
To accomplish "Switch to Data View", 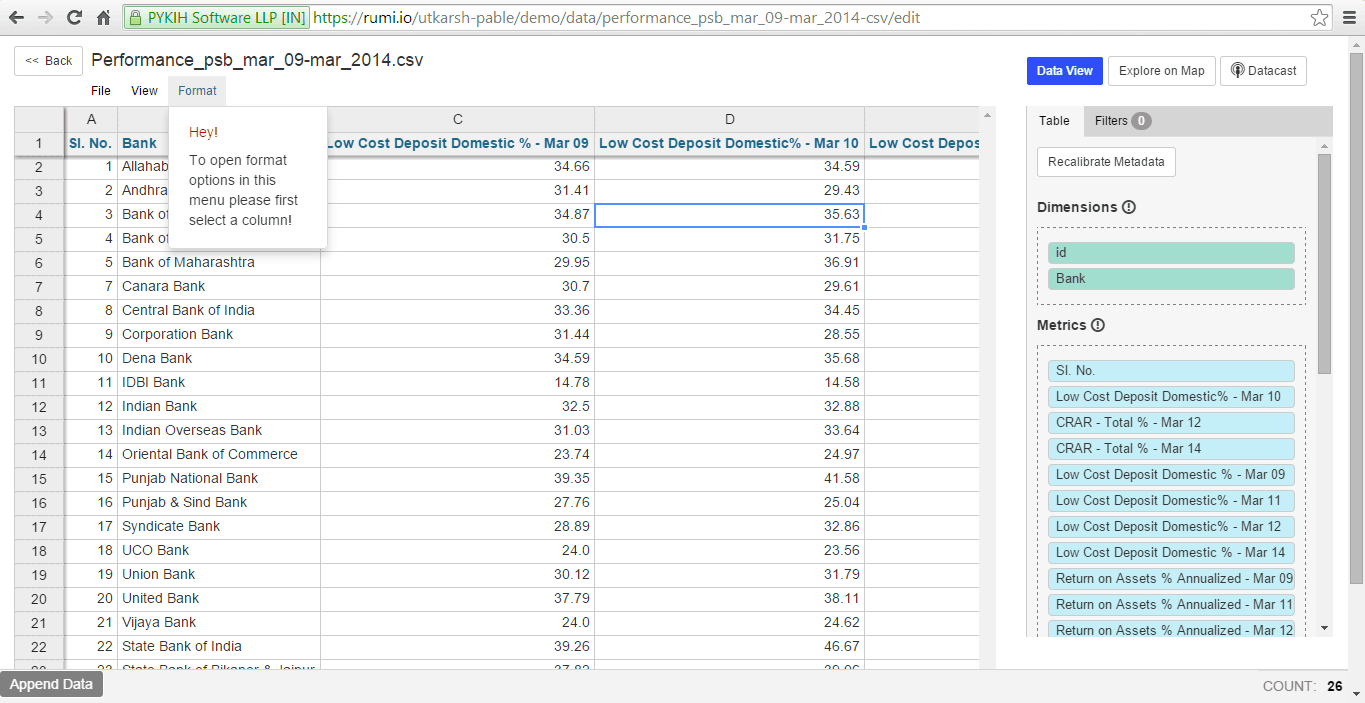I will click(x=1064, y=71).
